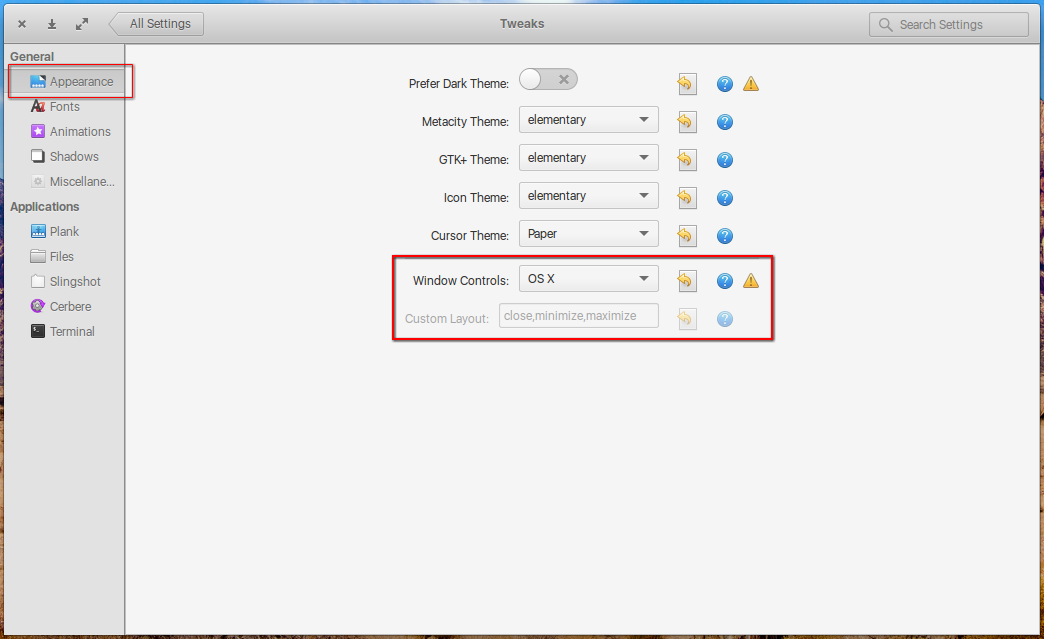The image size is (1044, 639).
Task: Click the GTK+ Theme question mark
Action: click(x=725, y=160)
